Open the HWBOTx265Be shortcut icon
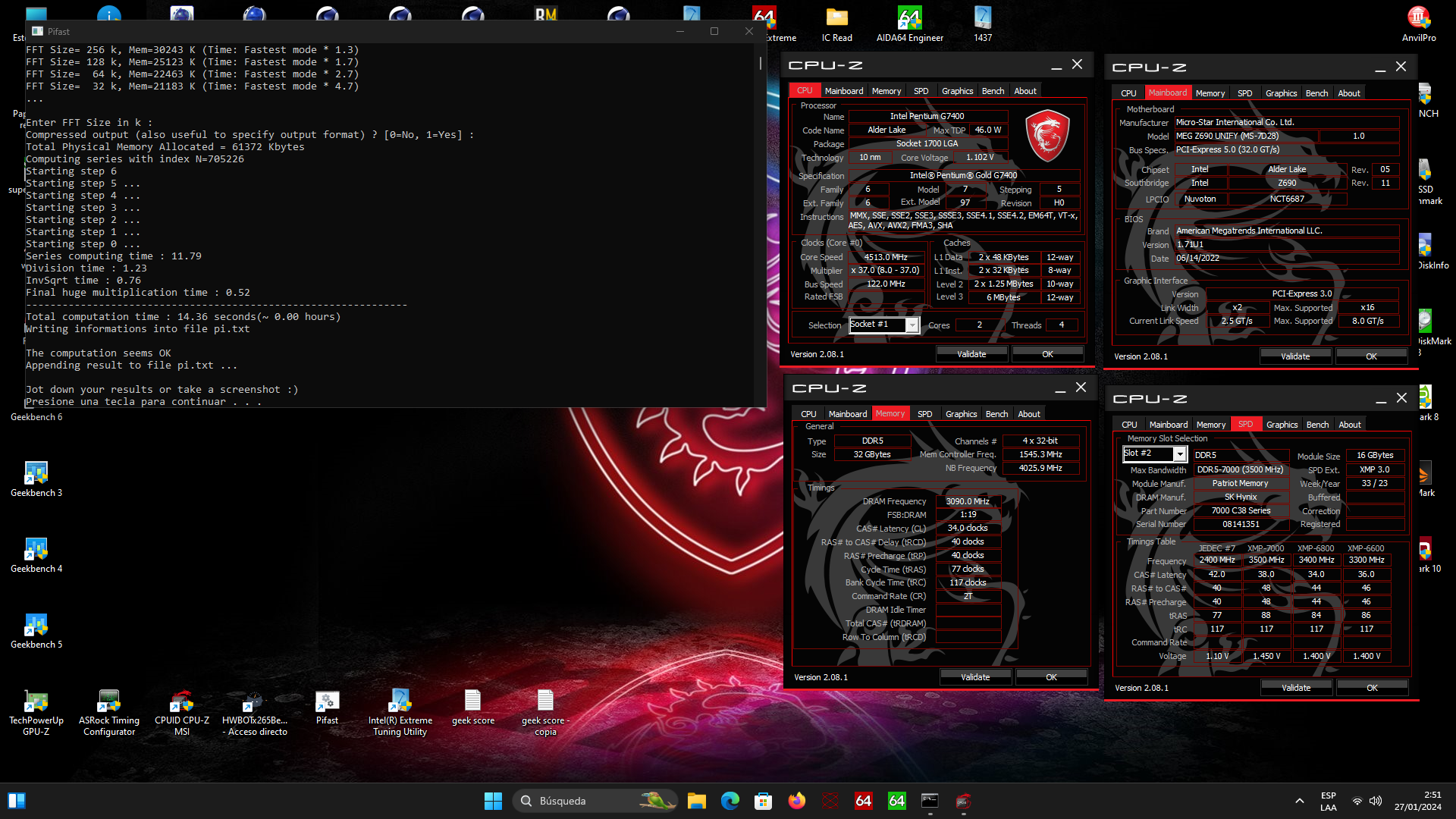This screenshot has height=819, width=1456. 255,713
